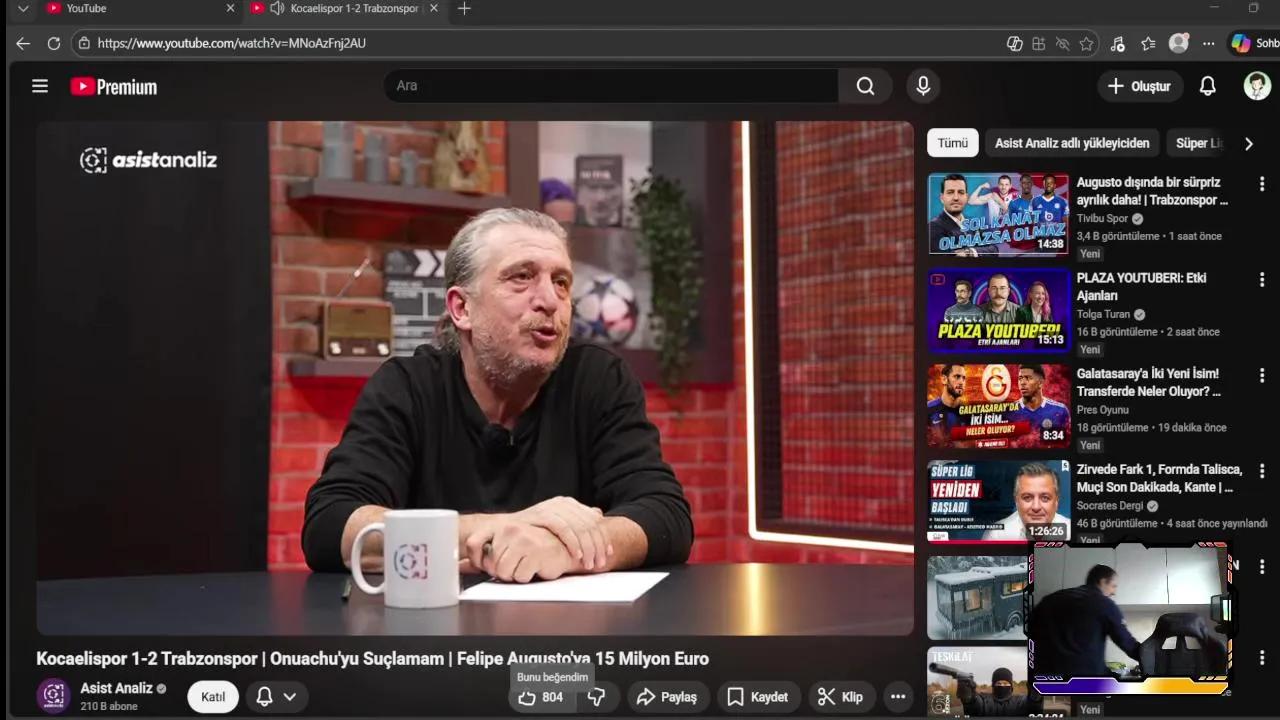Click the Oluştur create button
This screenshot has height=720, width=1280.
1139,86
